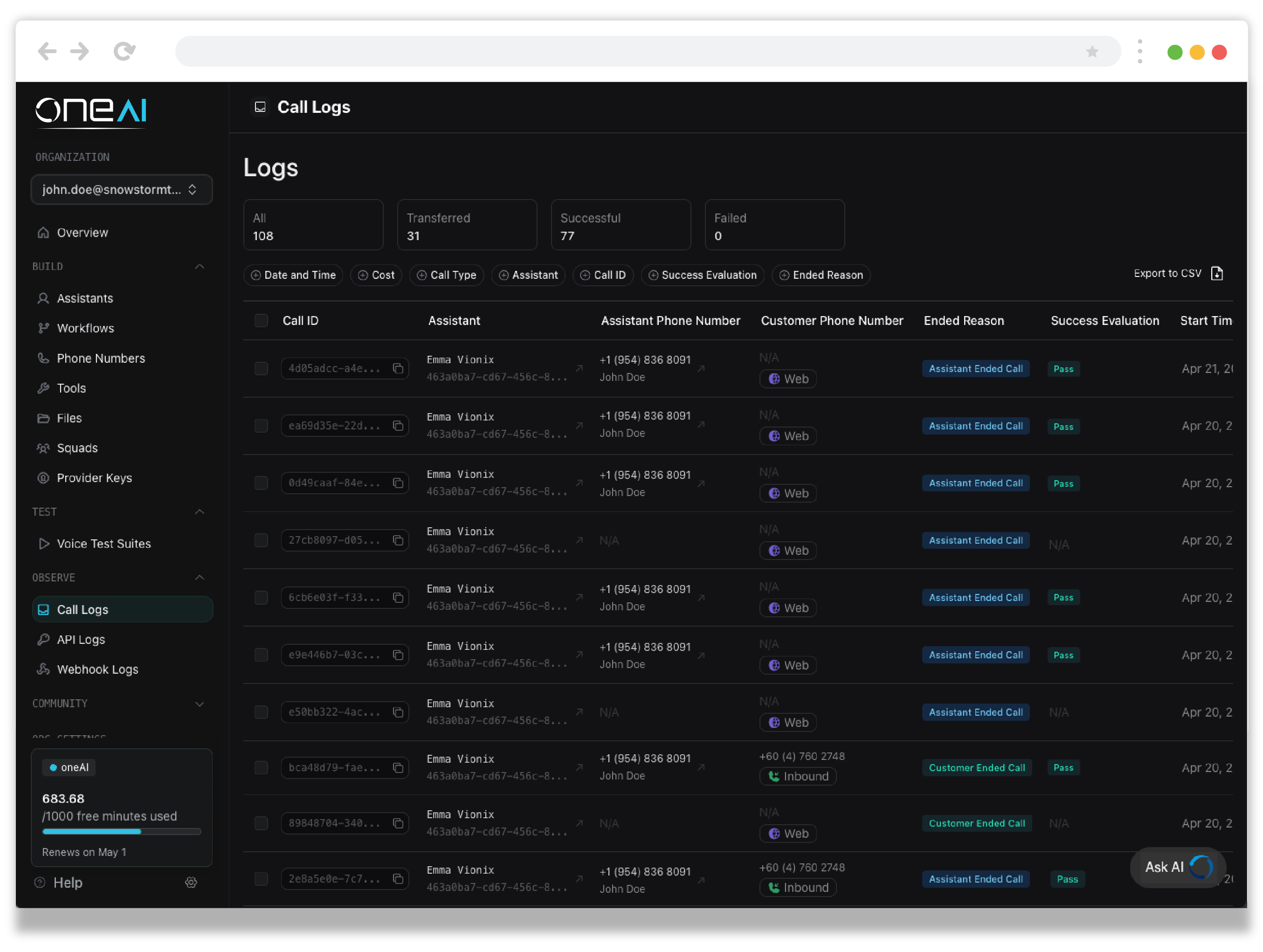Open phone number link arrow in 6cb6e03f row

(701, 597)
